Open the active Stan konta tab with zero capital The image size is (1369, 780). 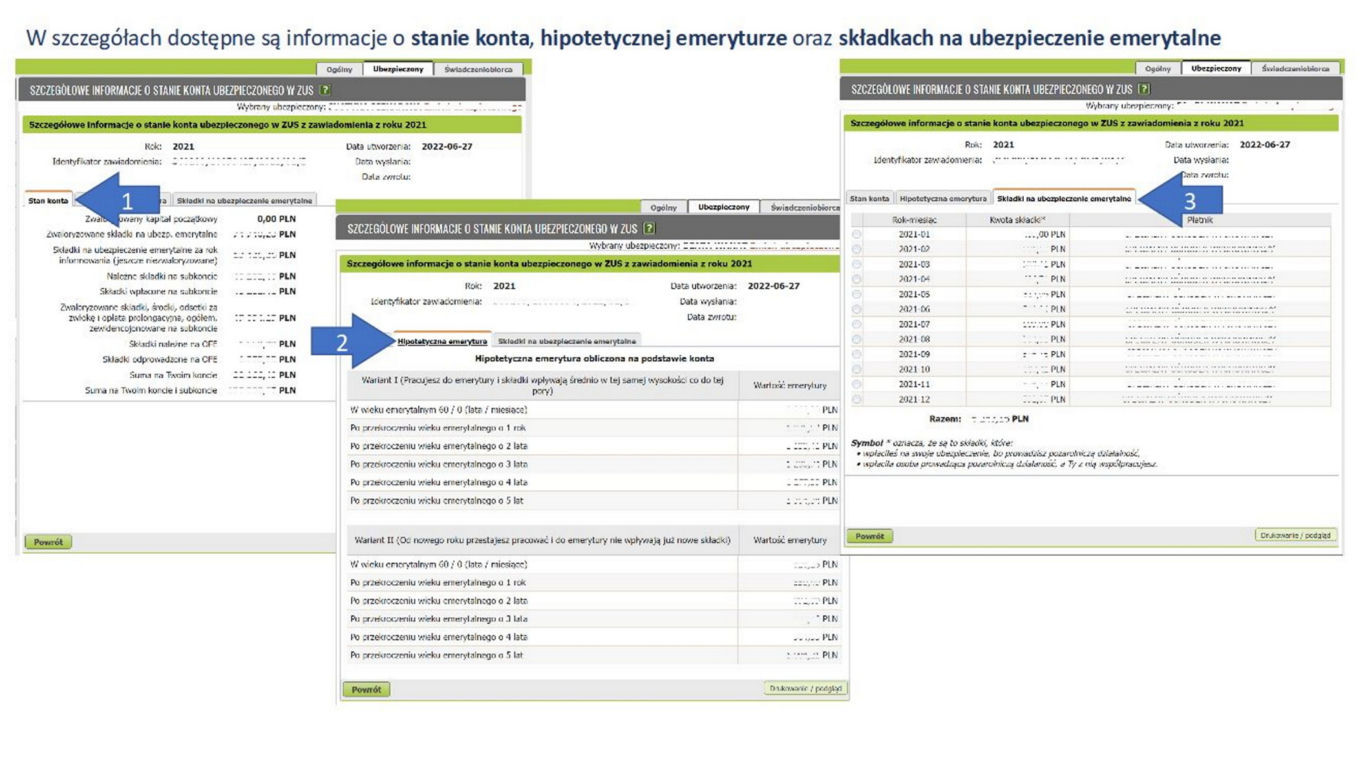[47, 200]
